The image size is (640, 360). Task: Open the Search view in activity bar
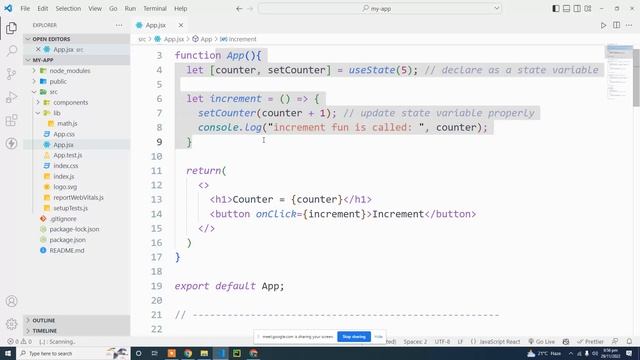pyautogui.click(x=11, y=51)
